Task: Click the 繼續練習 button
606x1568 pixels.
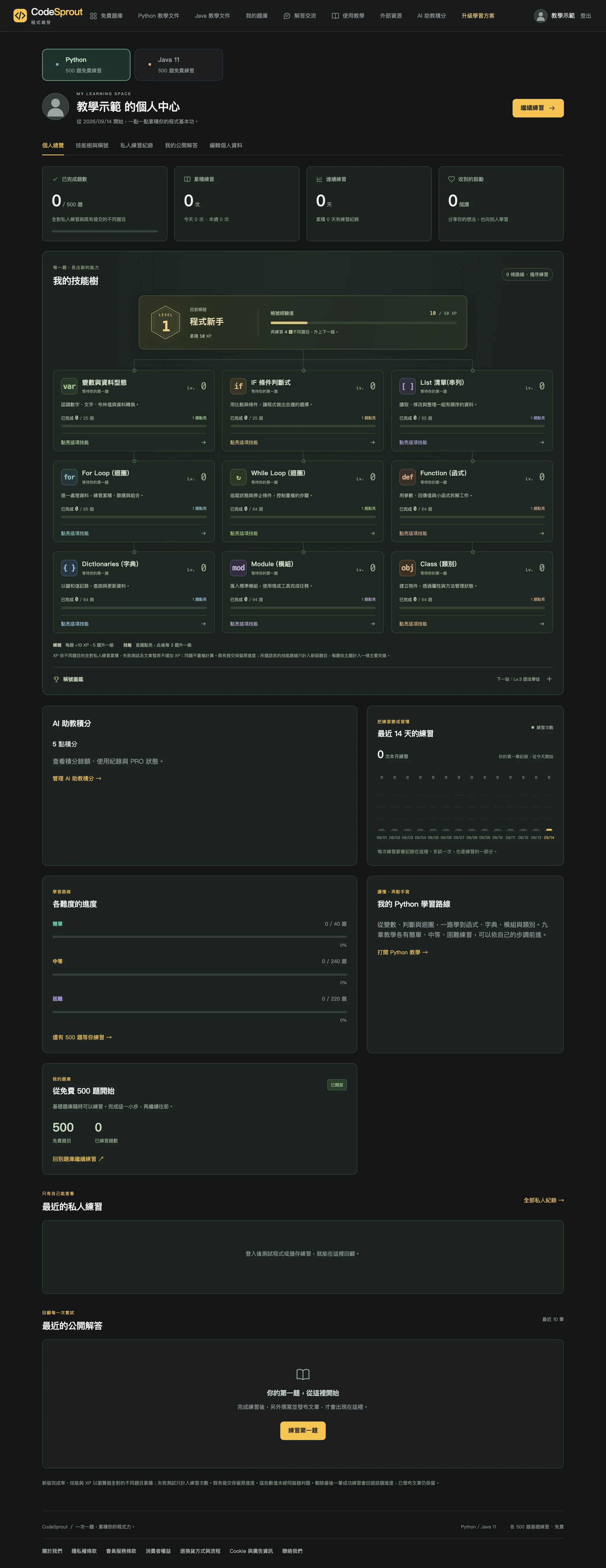Action: (538, 108)
